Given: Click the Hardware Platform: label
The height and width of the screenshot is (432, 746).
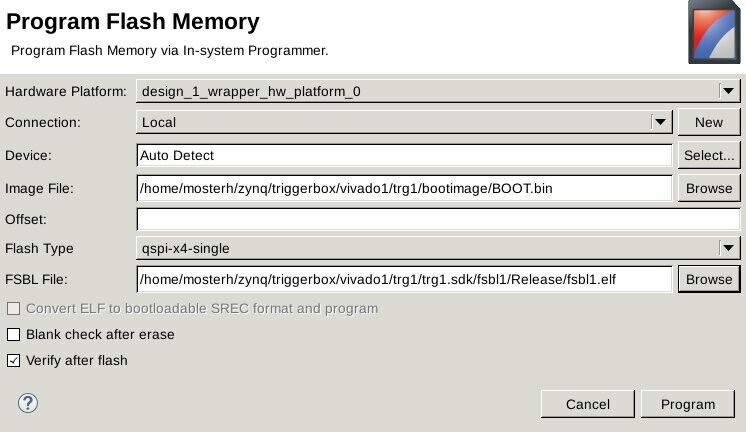Looking at the screenshot, I should 66,91.
